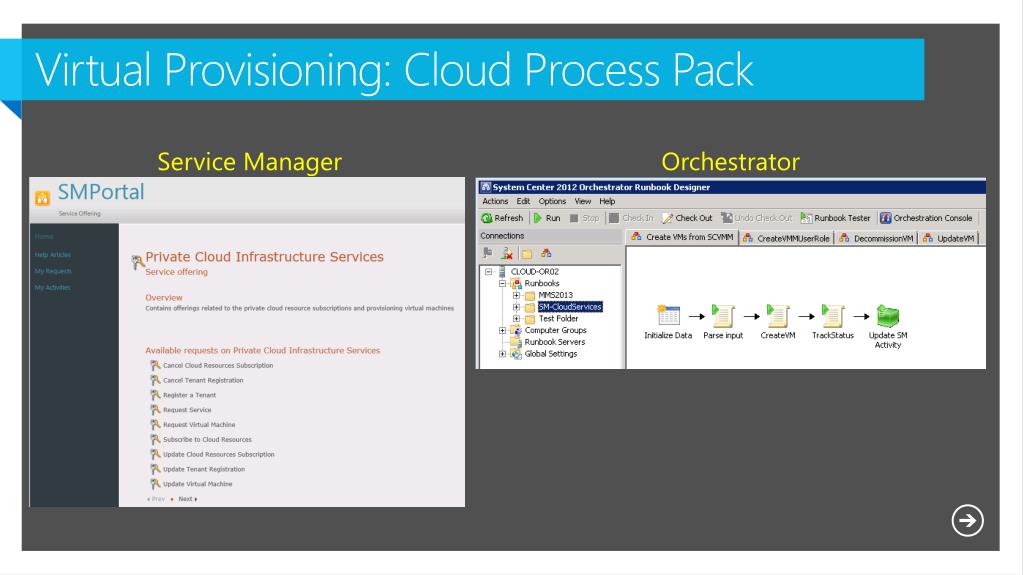Click the Update SM Activity icon
This screenshot has width=1023, height=575.
pyautogui.click(x=887, y=315)
